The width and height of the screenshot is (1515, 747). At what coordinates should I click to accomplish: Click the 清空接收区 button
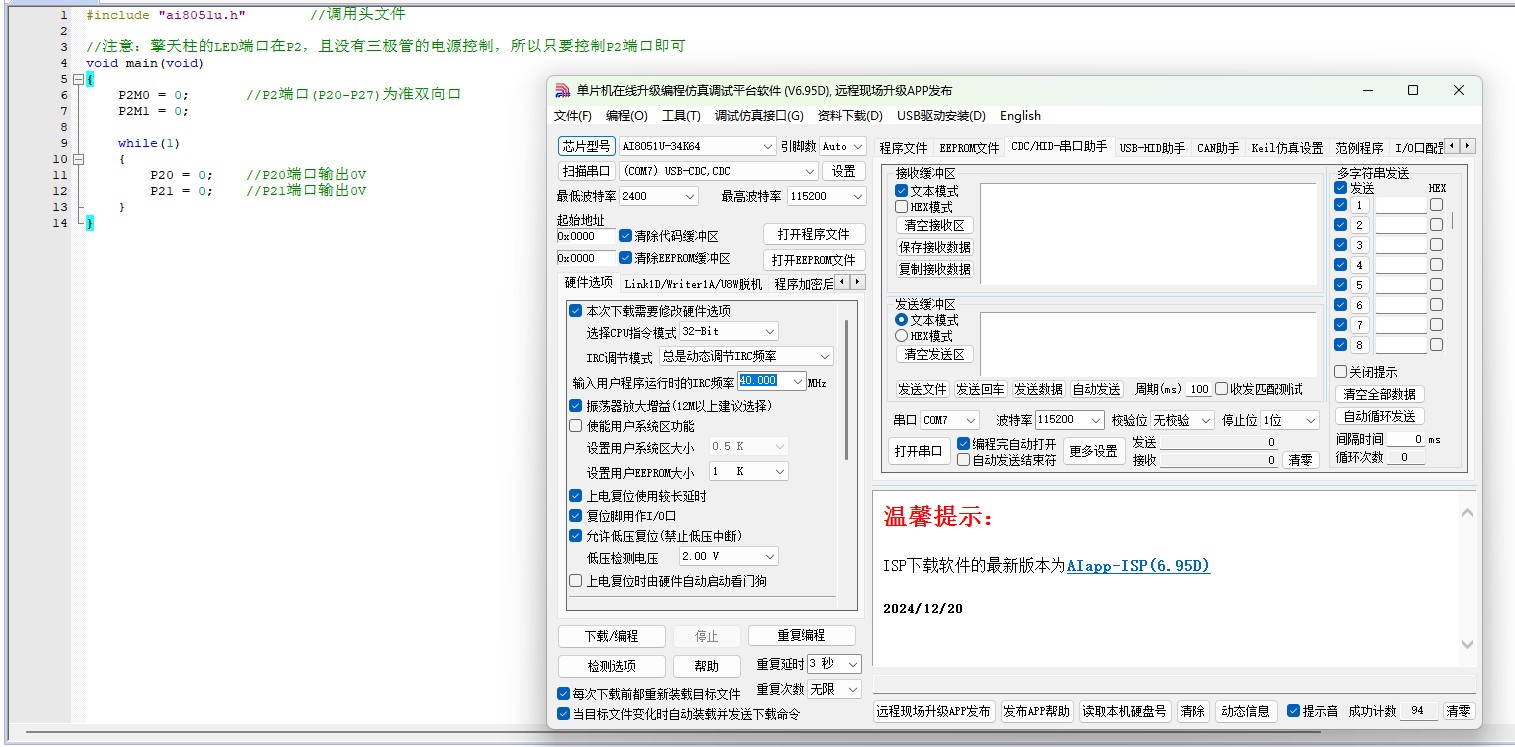935,226
